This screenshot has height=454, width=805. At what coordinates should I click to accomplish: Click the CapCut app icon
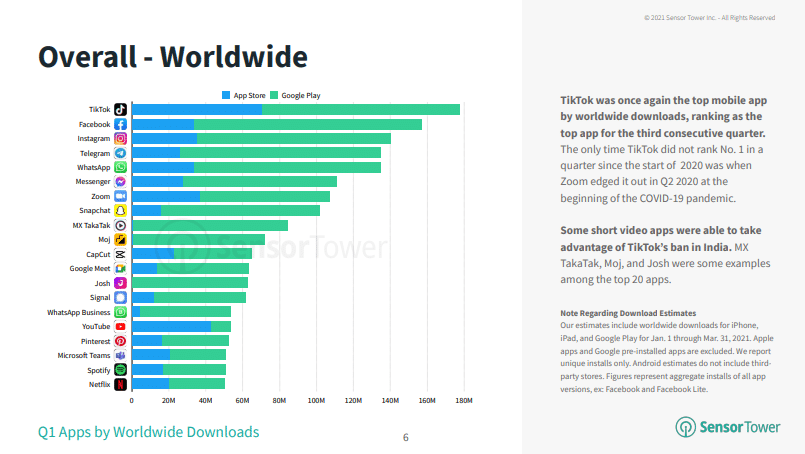click(x=120, y=254)
